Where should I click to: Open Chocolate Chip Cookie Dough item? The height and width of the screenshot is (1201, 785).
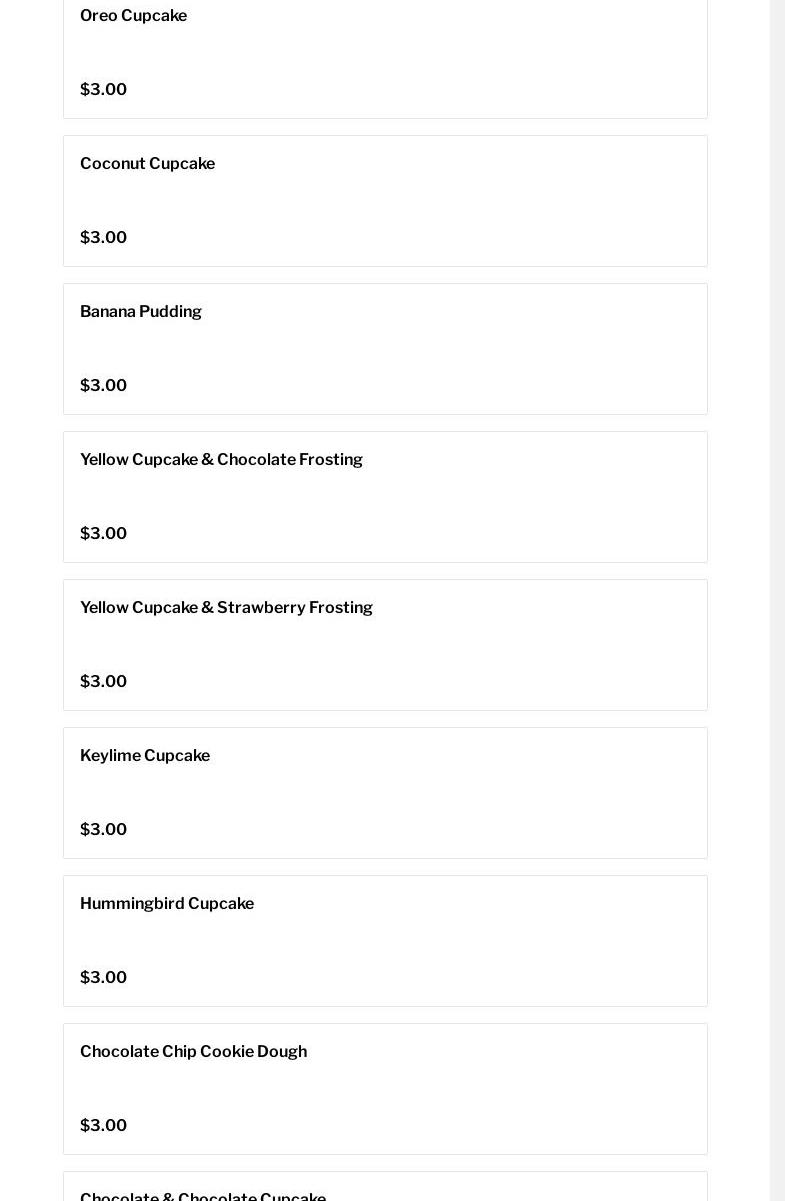click(x=385, y=1089)
